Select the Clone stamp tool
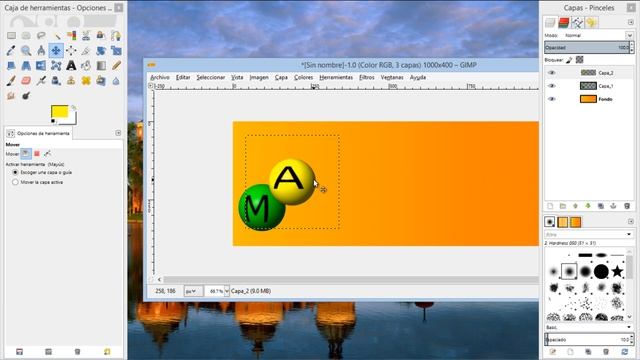Image resolution: width=640 pixels, height=360 pixels. point(71,81)
